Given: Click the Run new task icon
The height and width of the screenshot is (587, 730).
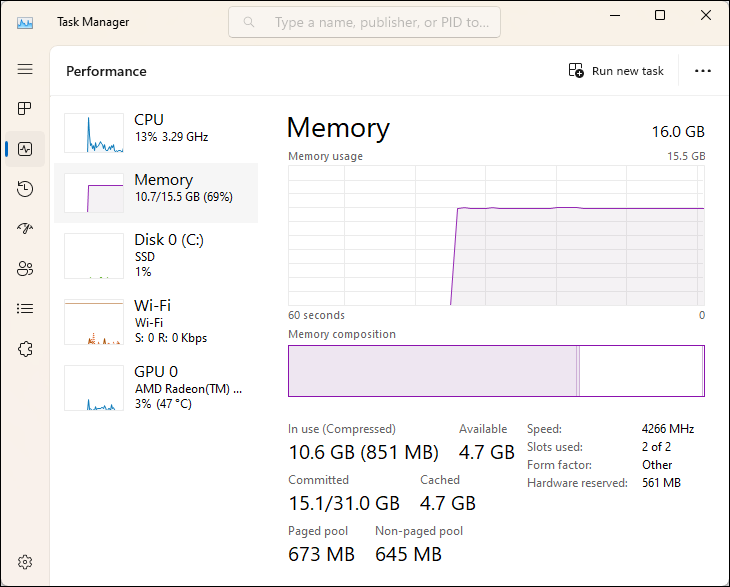Looking at the screenshot, I should 576,70.
